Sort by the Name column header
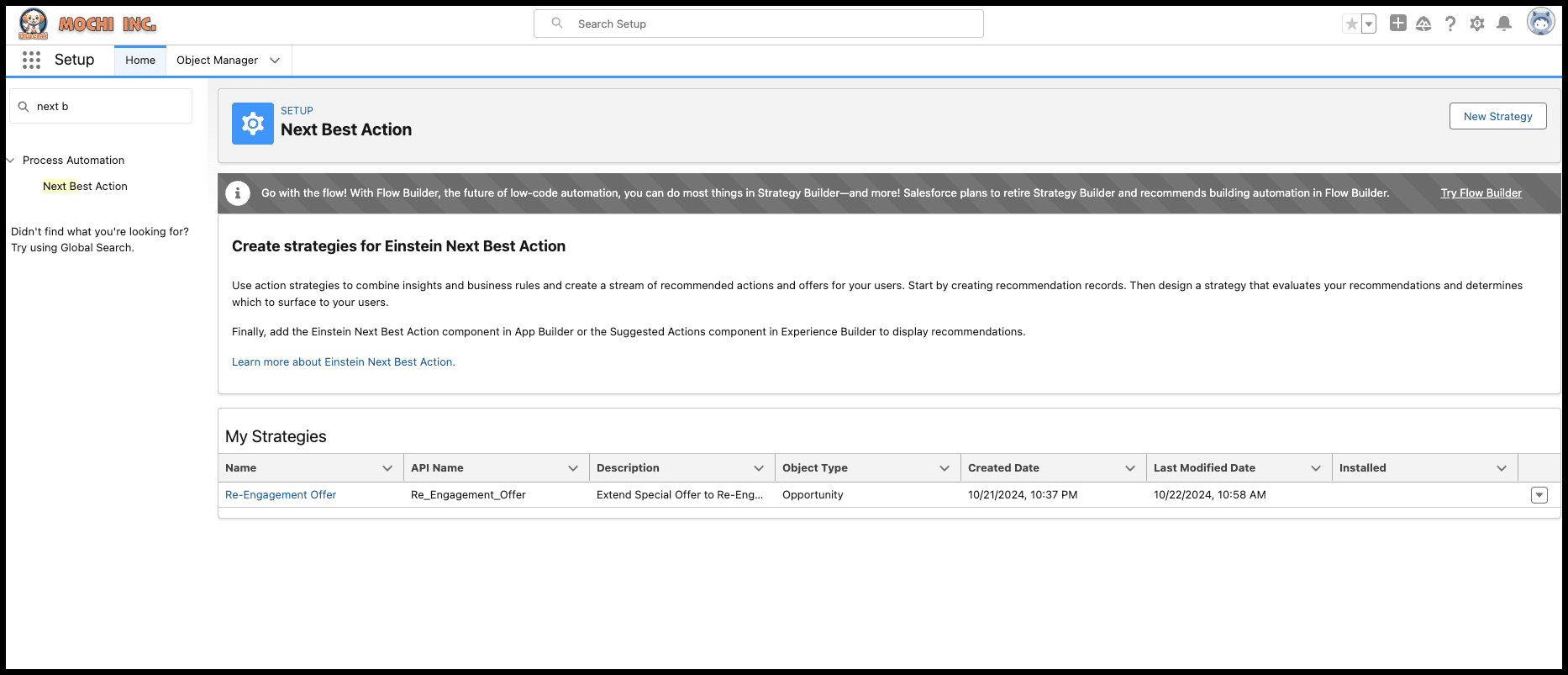Screen dimensions: 1568x675 [240, 468]
